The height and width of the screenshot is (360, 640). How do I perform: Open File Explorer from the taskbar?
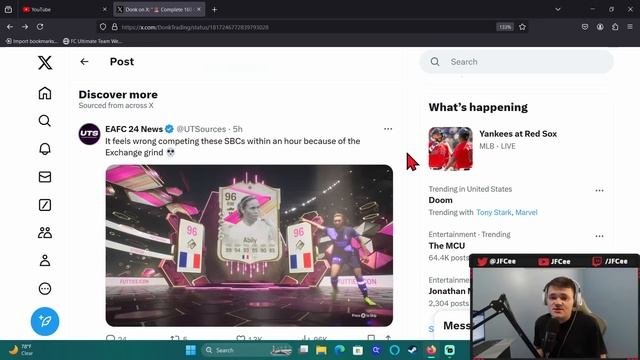(321, 350)
